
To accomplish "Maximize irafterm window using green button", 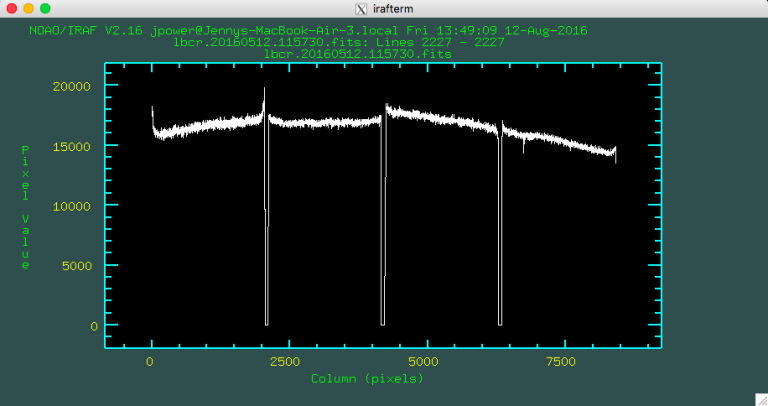I will click(45, 8).
